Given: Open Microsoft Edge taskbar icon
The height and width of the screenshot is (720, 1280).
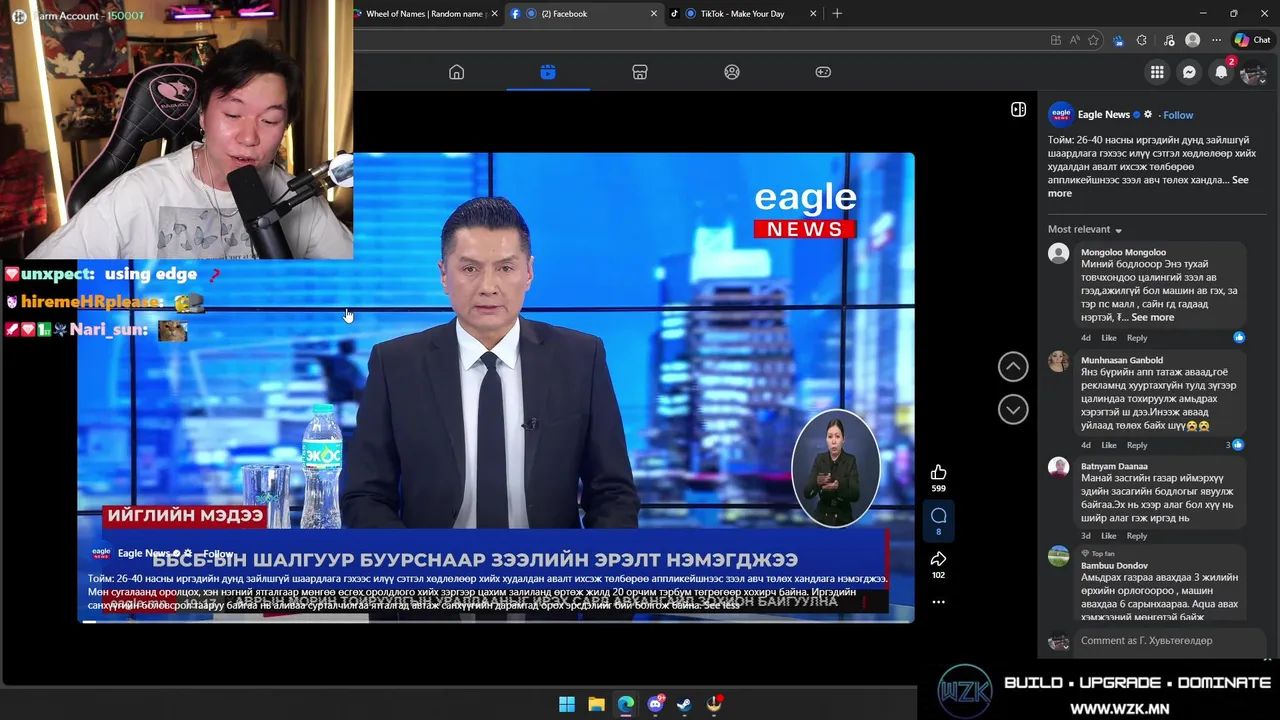Looking at the screenshot, I should point(626,704).
